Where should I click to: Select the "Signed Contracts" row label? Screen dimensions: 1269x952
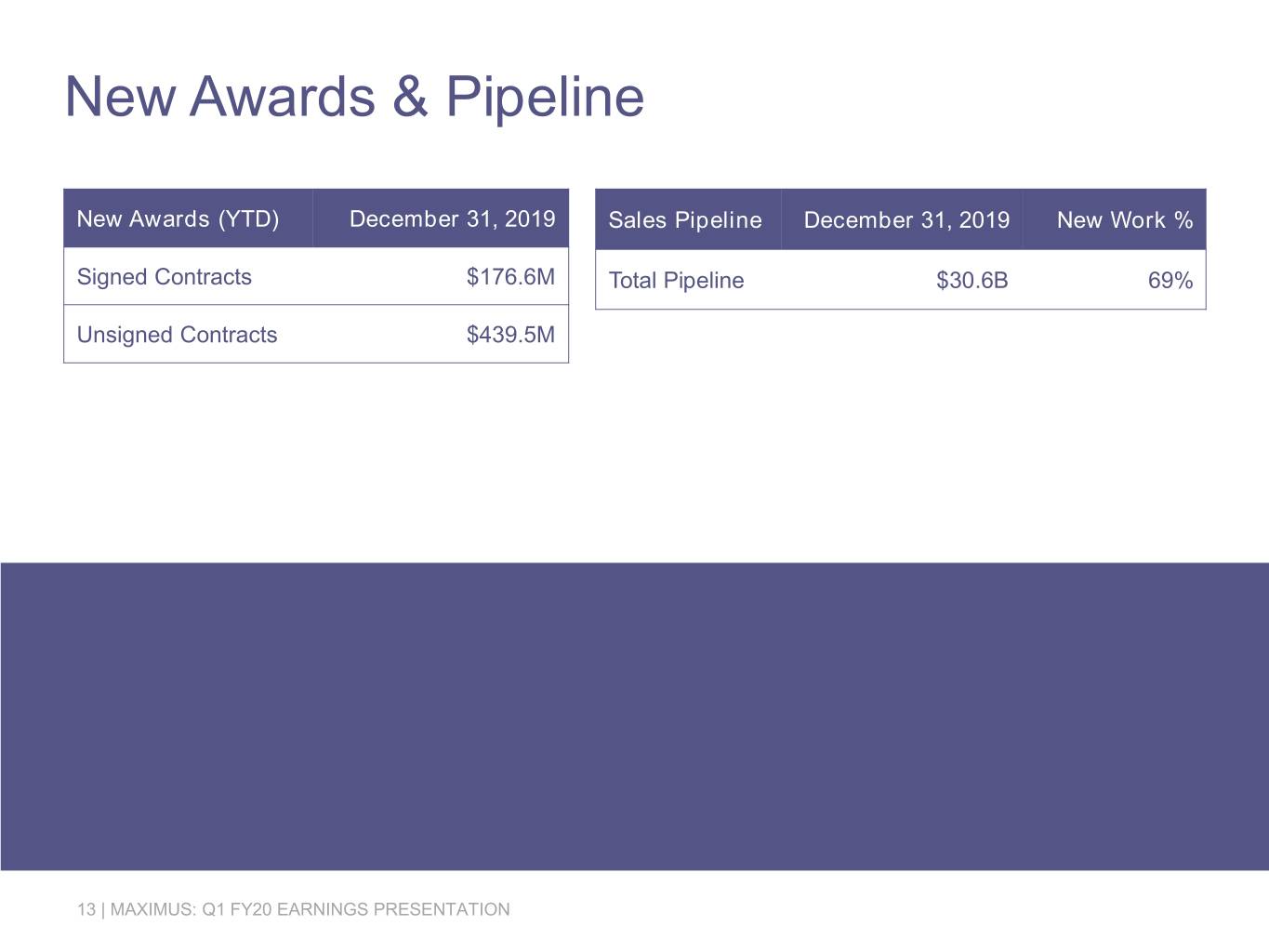click(x=164, y=277)
